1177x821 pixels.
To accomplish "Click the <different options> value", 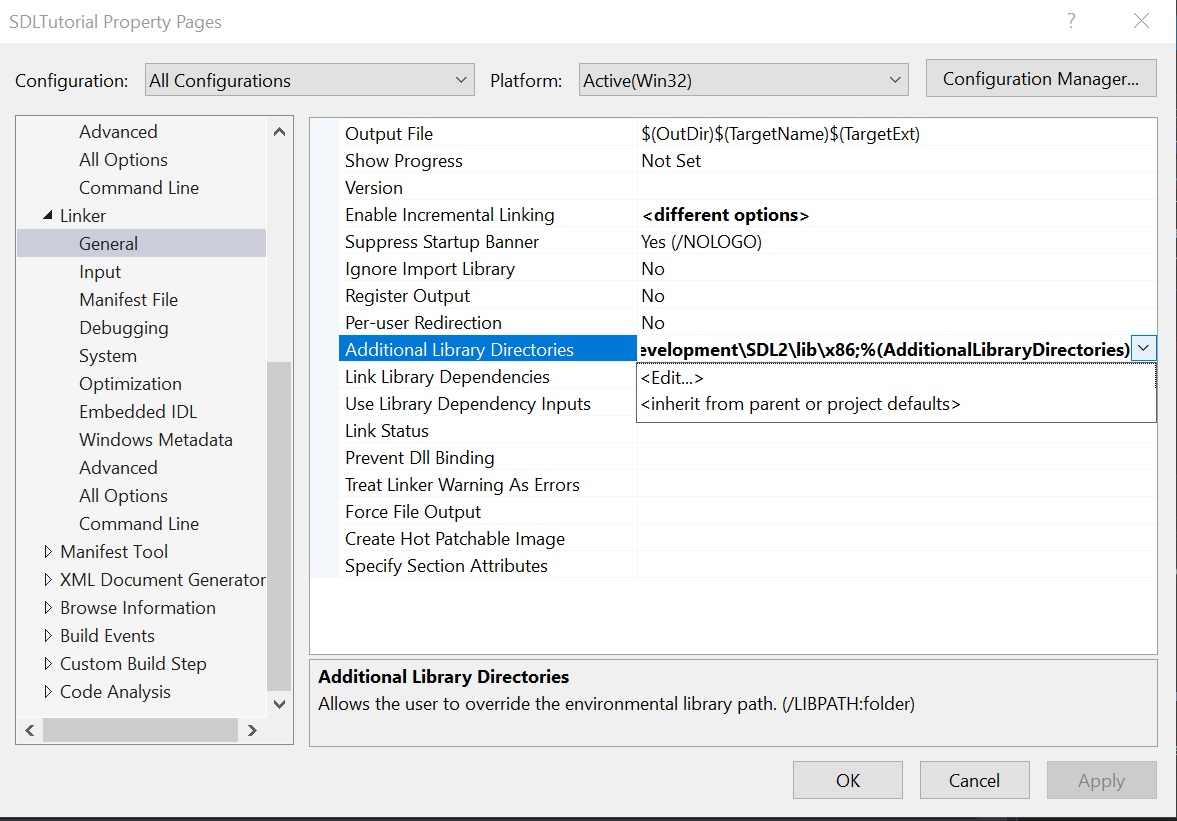I will tap(725, 215).
